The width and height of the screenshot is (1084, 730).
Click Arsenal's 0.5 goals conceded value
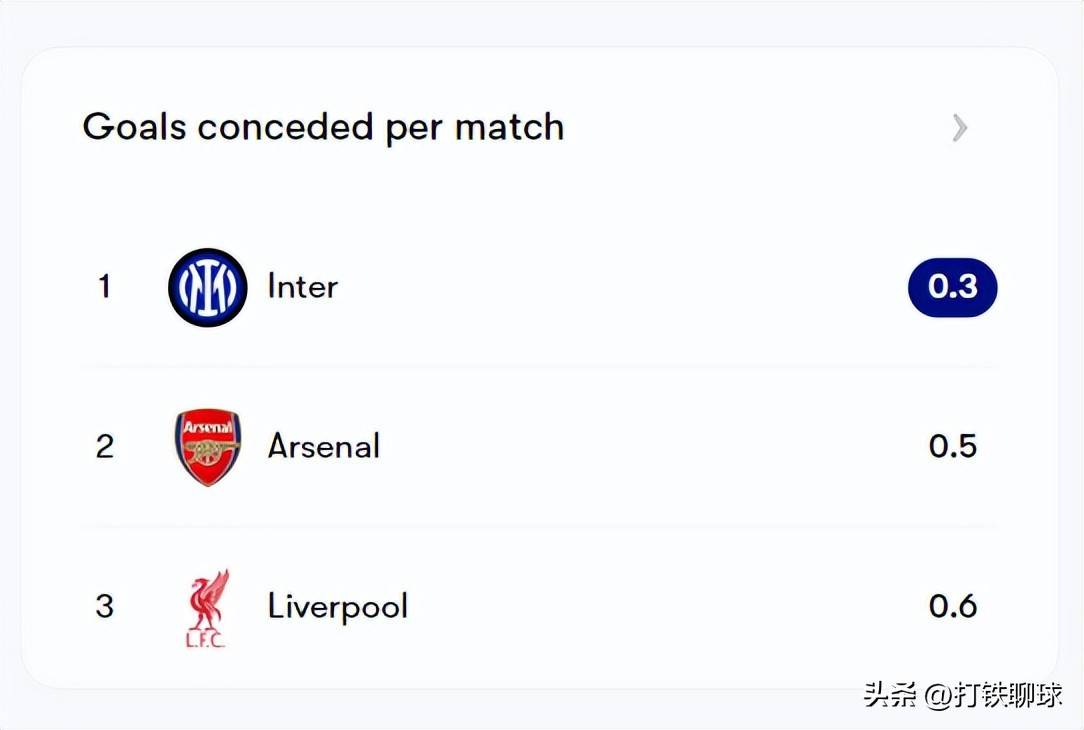point(953,446)
